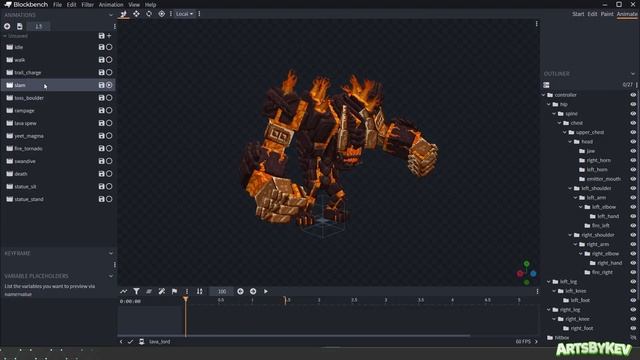
Task: Collapse the upper_chest tree node
Action: click(565, 132)
